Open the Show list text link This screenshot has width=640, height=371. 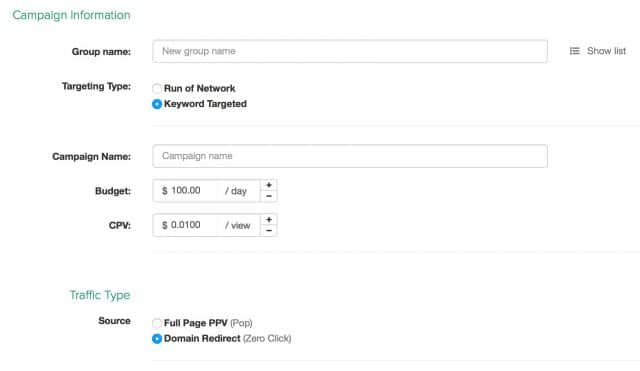click(606, 51)
